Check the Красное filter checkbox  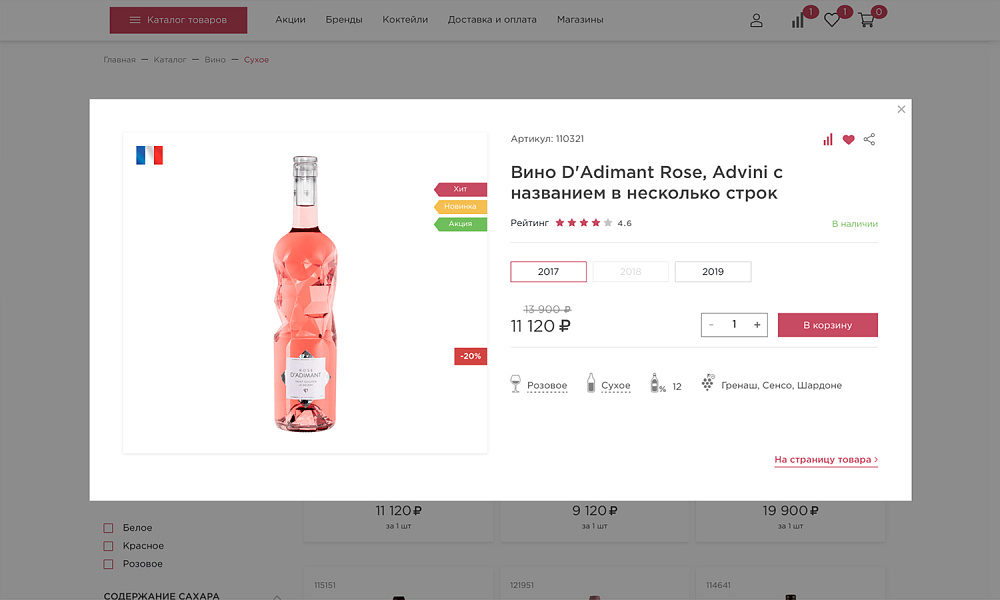[x=107, y=545]
